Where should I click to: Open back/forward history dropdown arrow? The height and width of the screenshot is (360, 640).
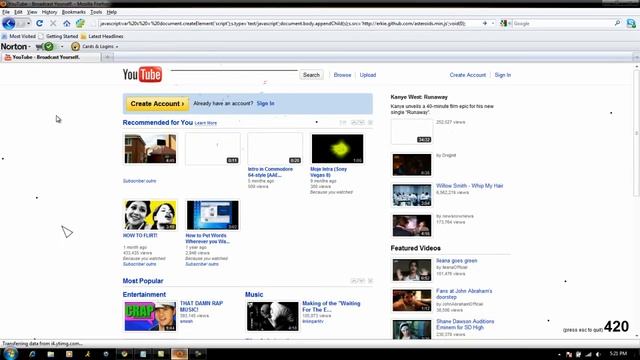(28, 23)
